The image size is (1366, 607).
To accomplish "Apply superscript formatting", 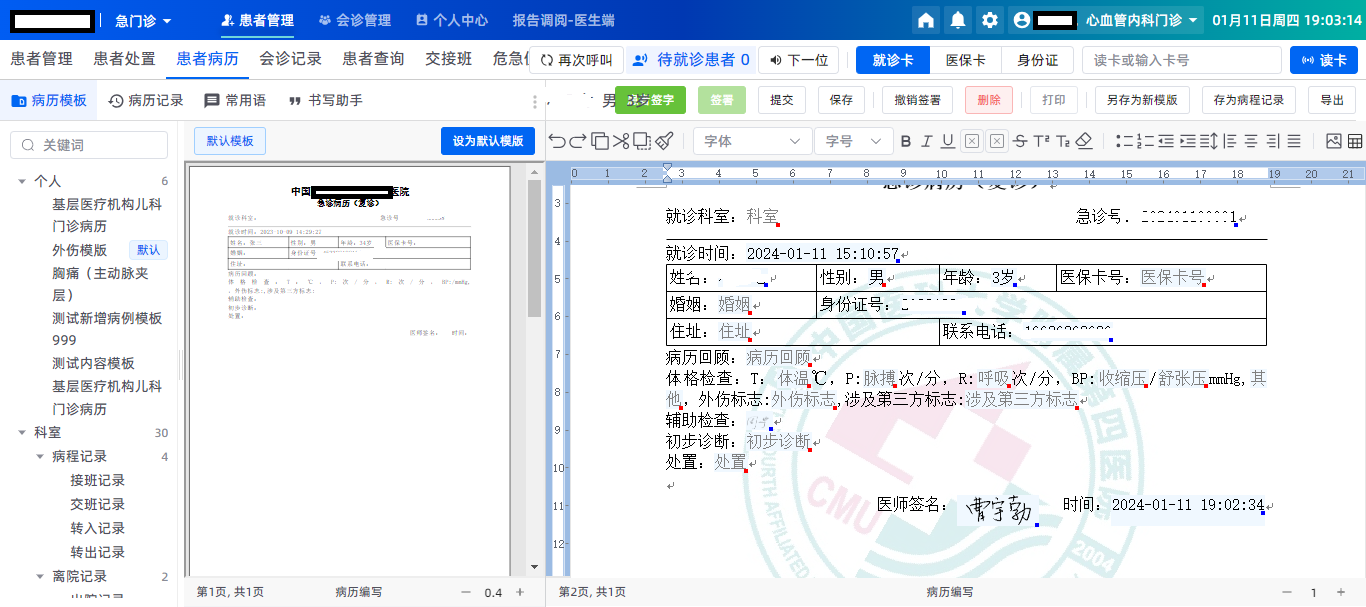I will 1041,141.
